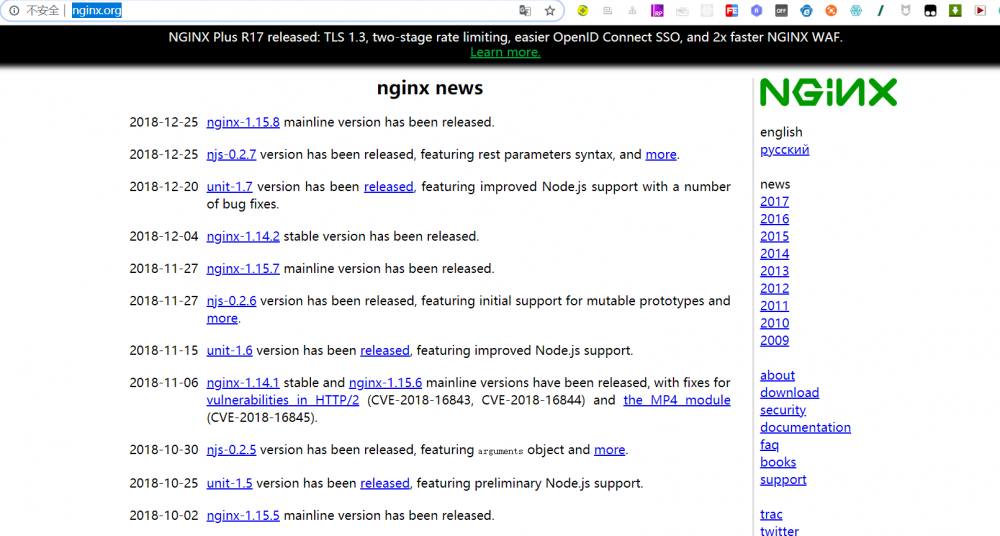Open the faq sidebar link
The image size is (1000, 536).
coord(769,445)
